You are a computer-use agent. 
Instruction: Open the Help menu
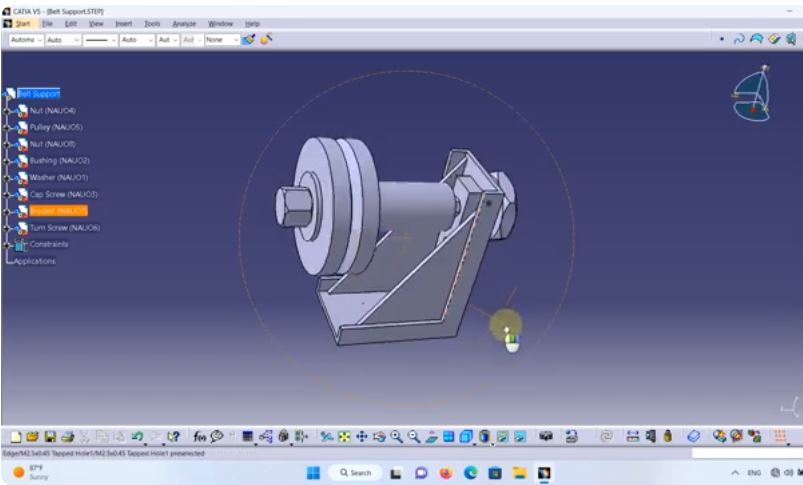point(252,24)
